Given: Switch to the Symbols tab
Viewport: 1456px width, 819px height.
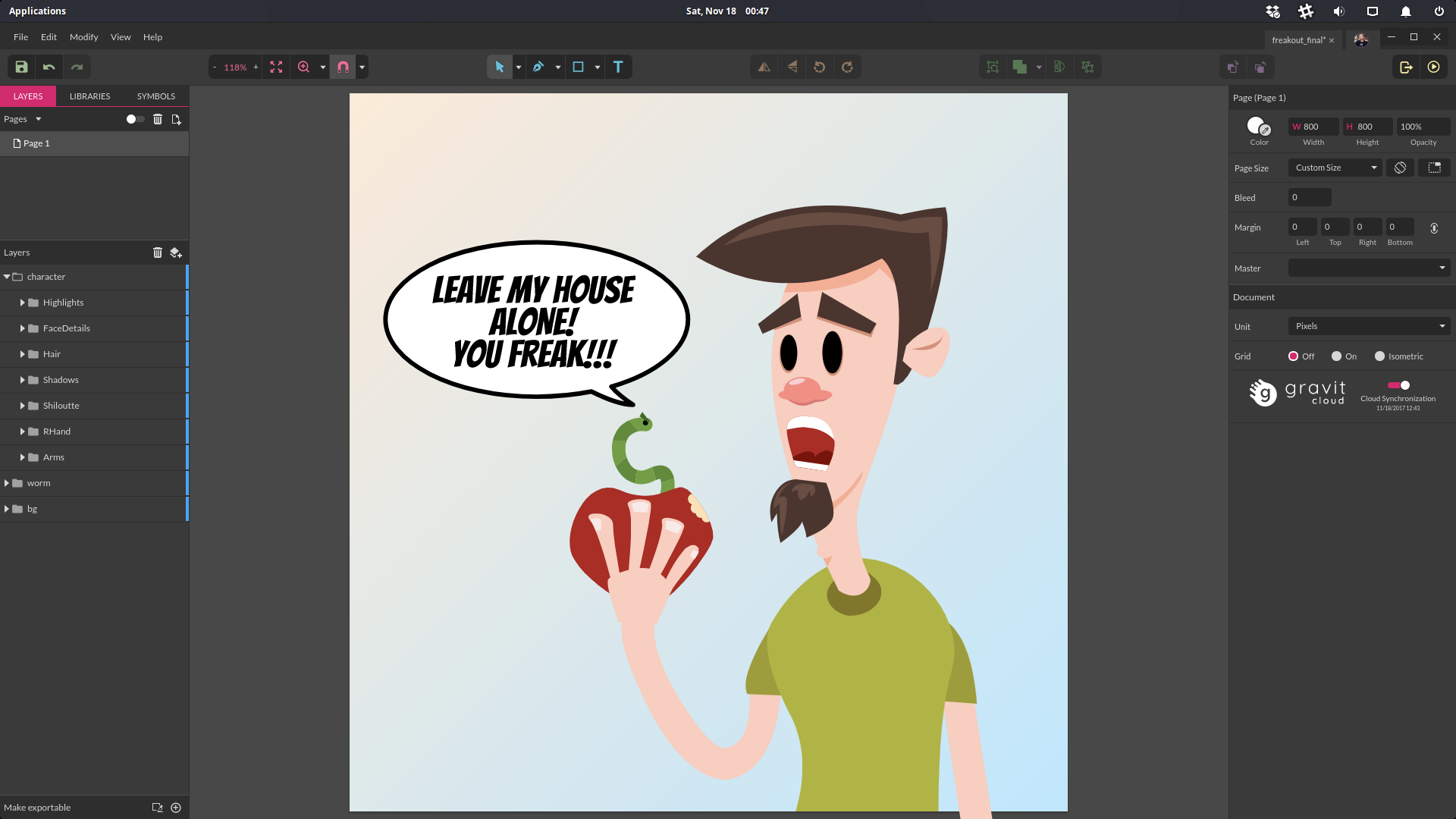Looking at the screenshot, I should 156,96.
